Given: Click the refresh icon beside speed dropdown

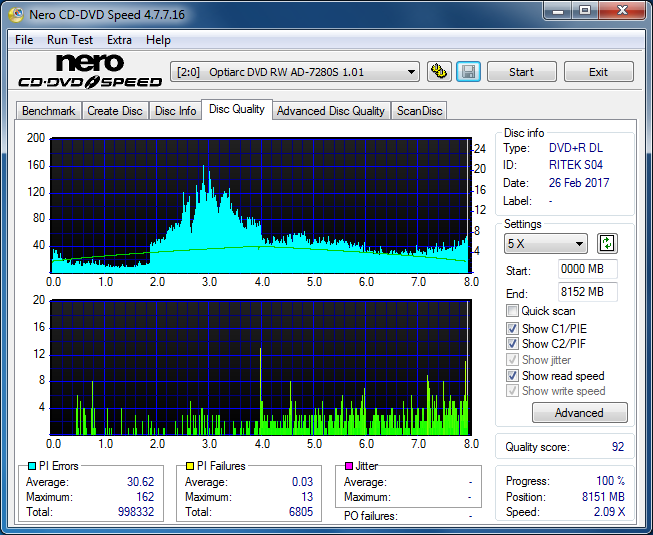Looking at the screenshot, I should point(607,244).
